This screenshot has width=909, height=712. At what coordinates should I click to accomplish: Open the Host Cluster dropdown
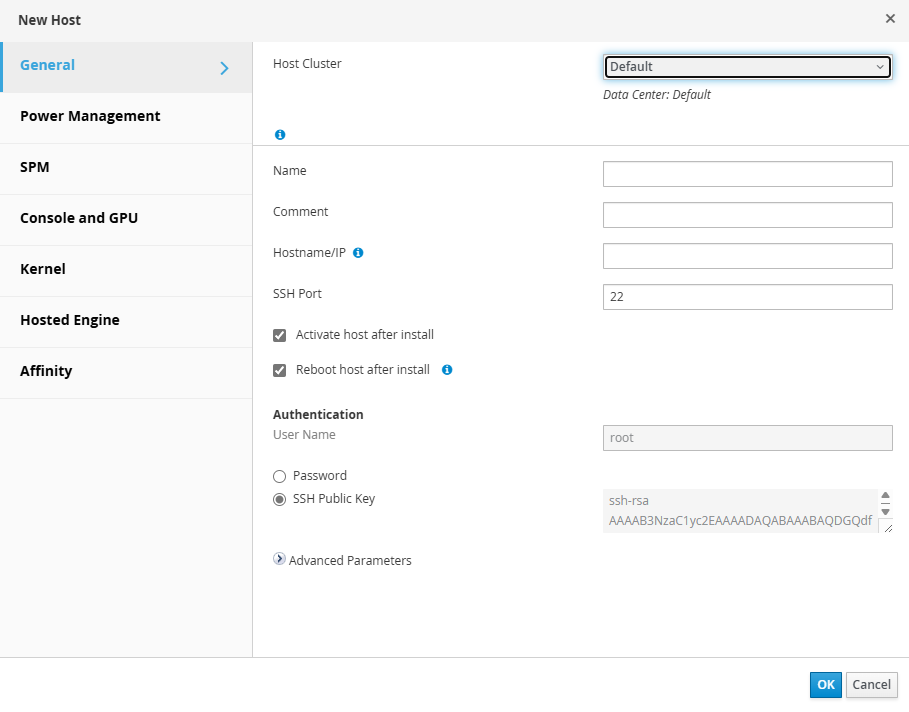pyautogui.click(x=748, y=66)
